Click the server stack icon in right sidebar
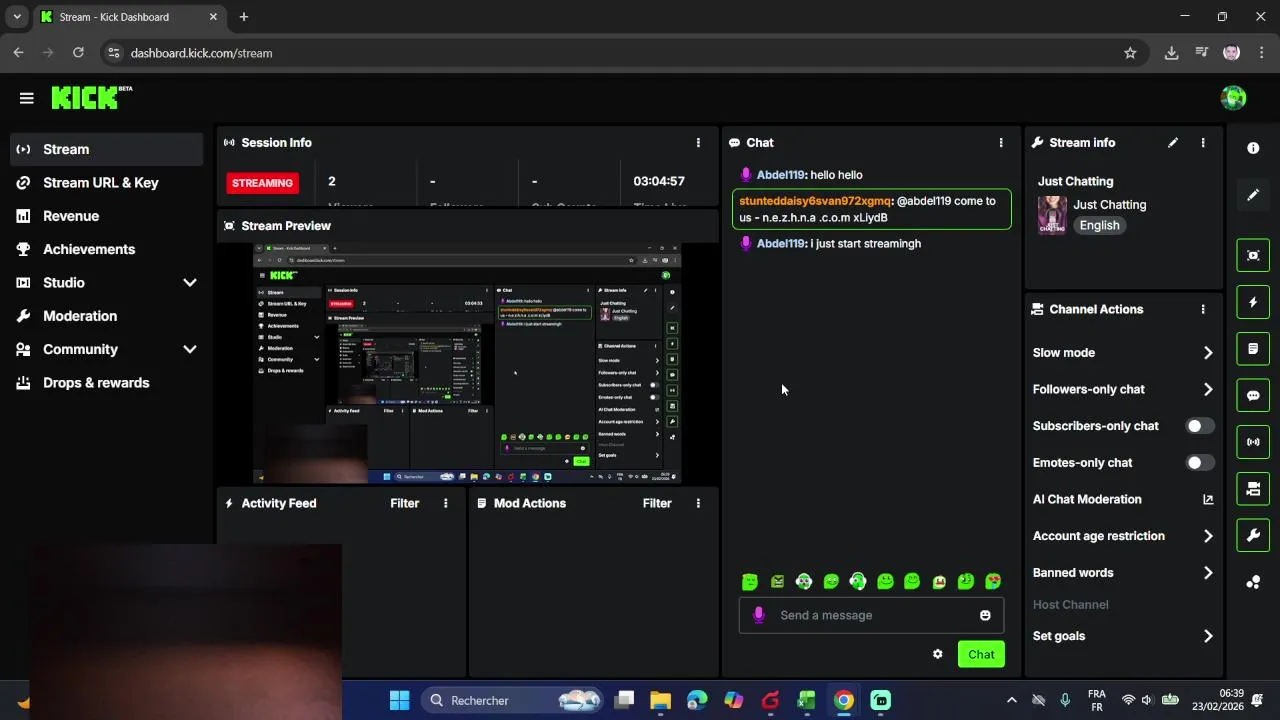Viewport: 1280px width, 720px height. click(1253, 489)
